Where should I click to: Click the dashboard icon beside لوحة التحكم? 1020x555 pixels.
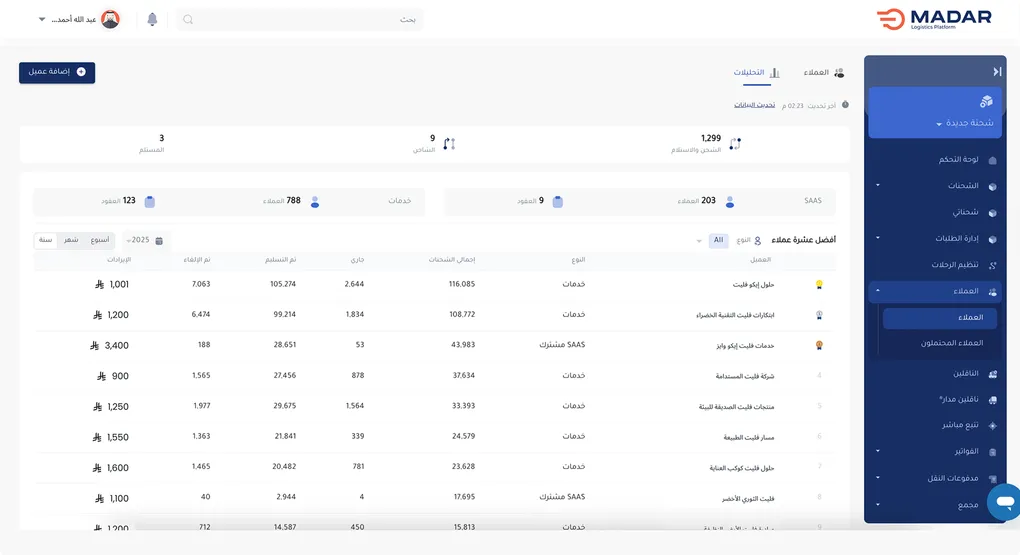(x=992, y=160)
